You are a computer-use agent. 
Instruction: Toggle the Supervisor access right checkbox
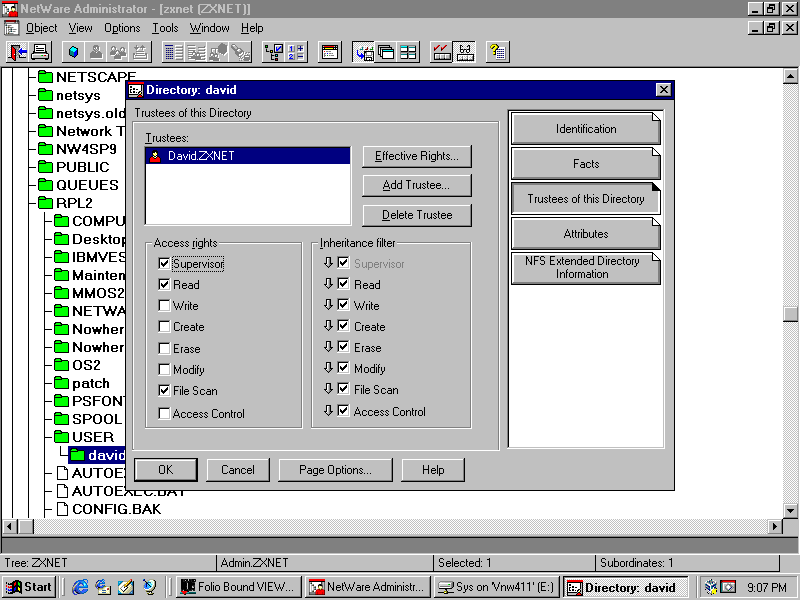(x=164, y=264)
